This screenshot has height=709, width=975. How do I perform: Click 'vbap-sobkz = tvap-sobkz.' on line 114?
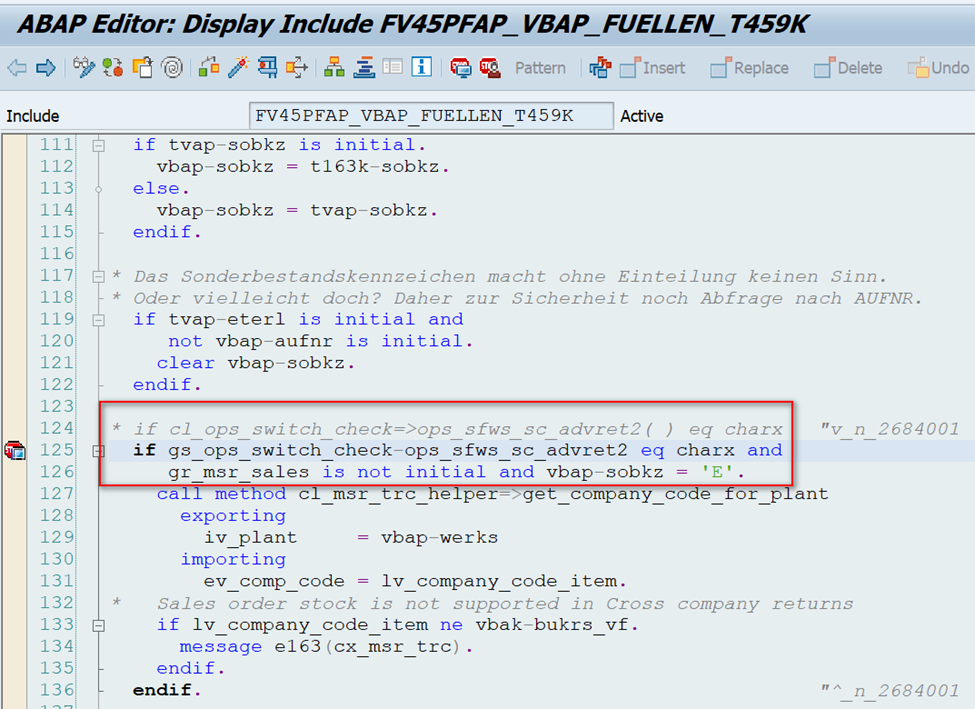coord(297,210)
